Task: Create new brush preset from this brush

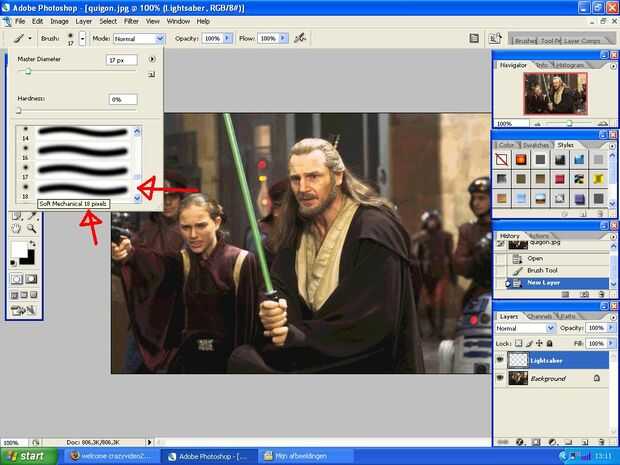Action: pyautogui.click(x=151, y=74)
